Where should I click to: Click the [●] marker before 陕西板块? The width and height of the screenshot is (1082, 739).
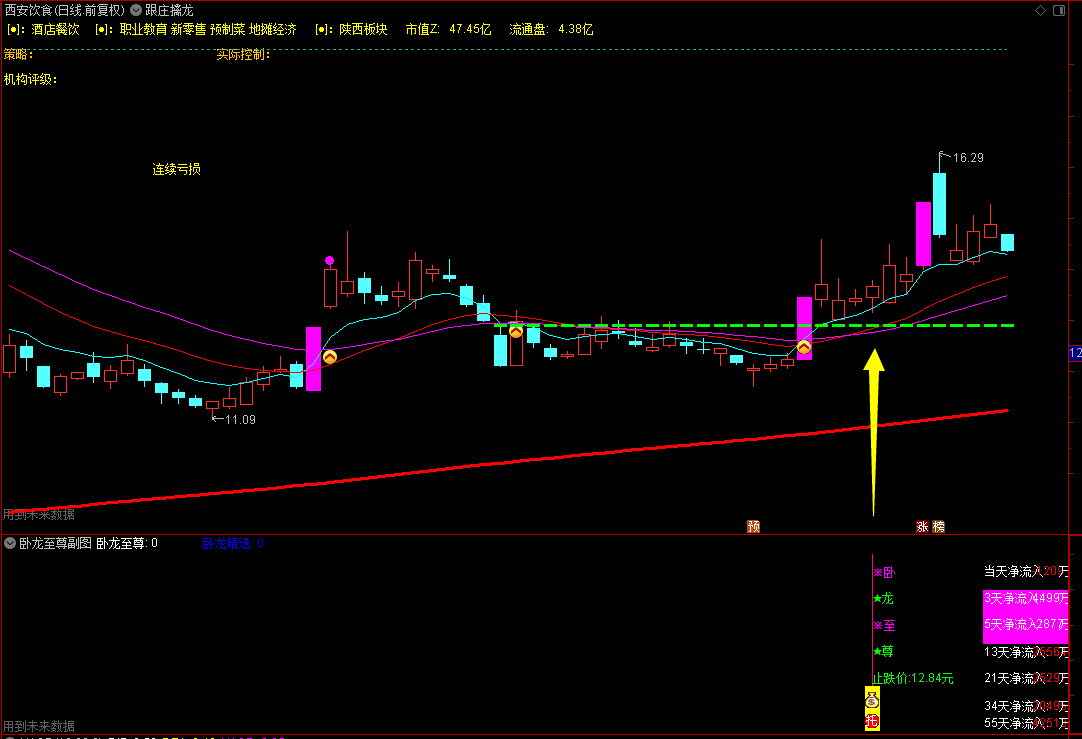pyautogui.click(x=324, y=30)
